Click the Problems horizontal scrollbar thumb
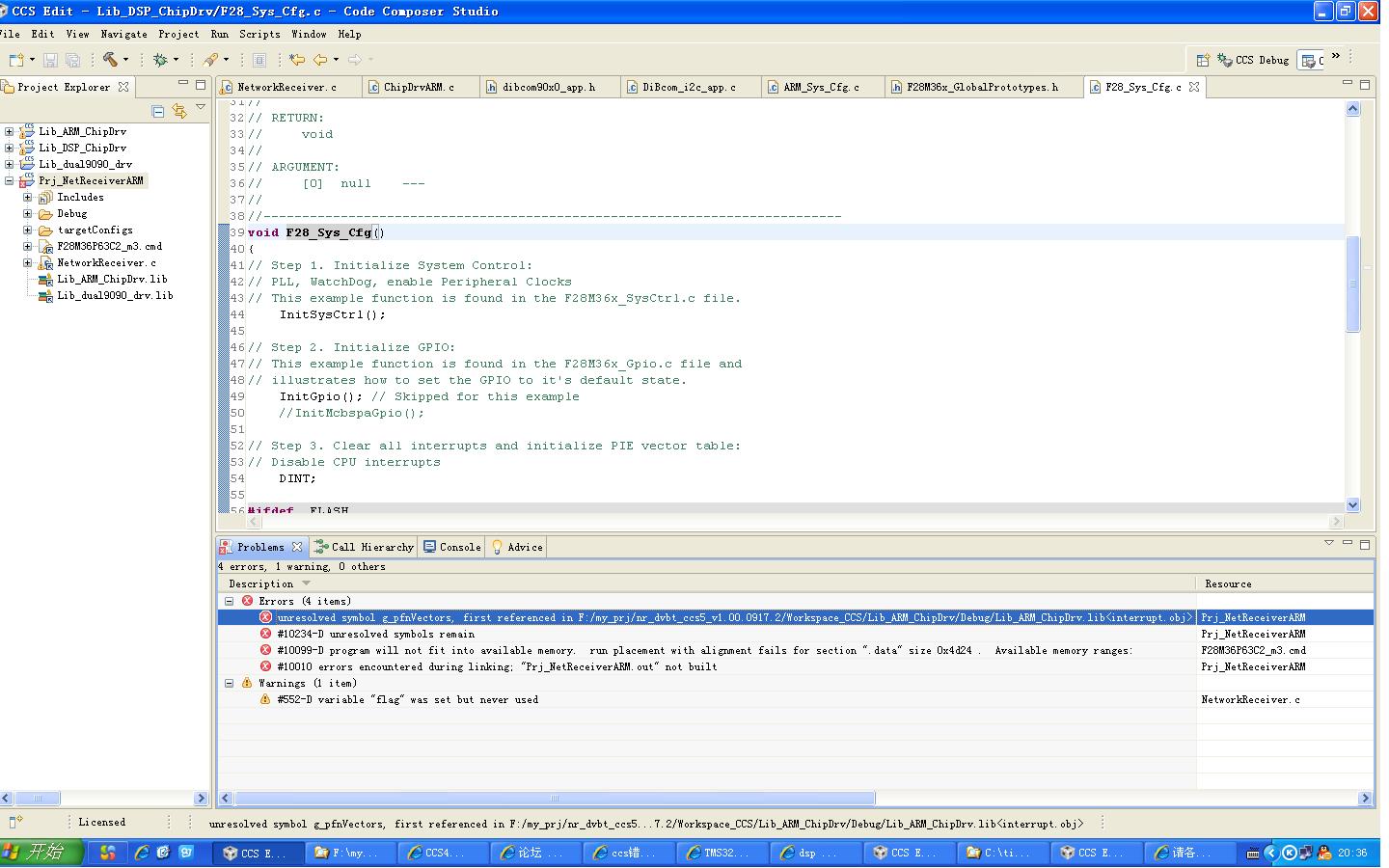The image size is (1389, 868). pos(554,798)
